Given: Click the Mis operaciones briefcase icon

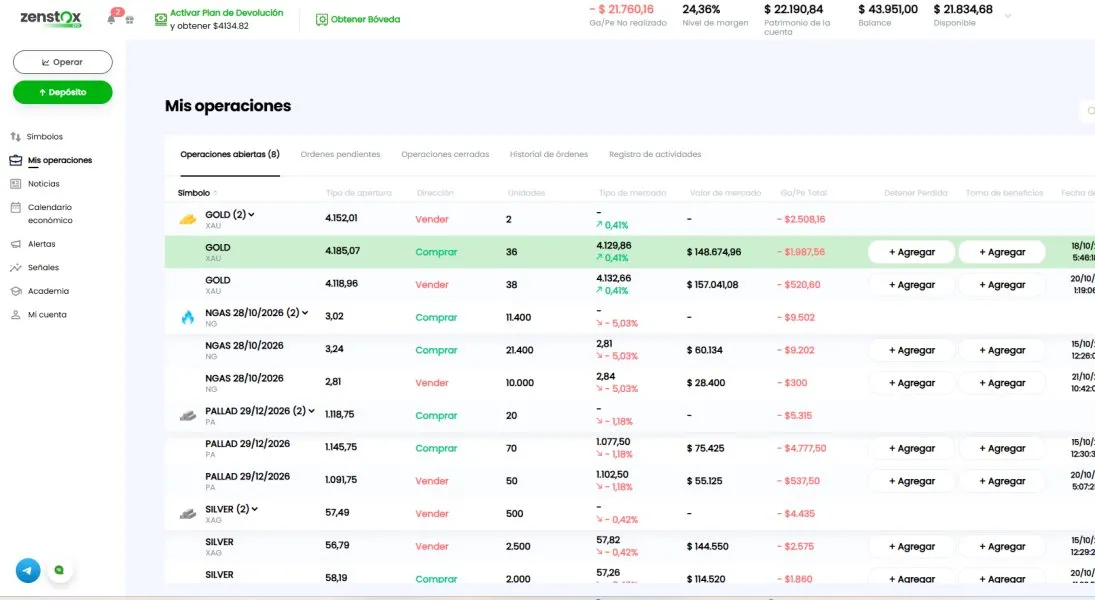Looking at the screenshot, I should (15, 160).
